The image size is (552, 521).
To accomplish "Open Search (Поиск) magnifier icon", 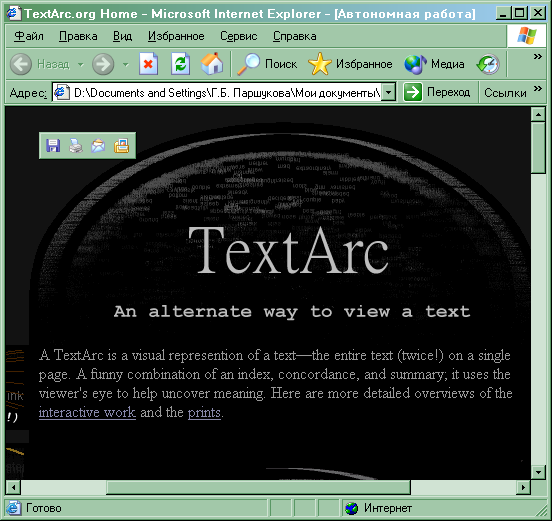I will pyautogui.click(x=249, y=64).
